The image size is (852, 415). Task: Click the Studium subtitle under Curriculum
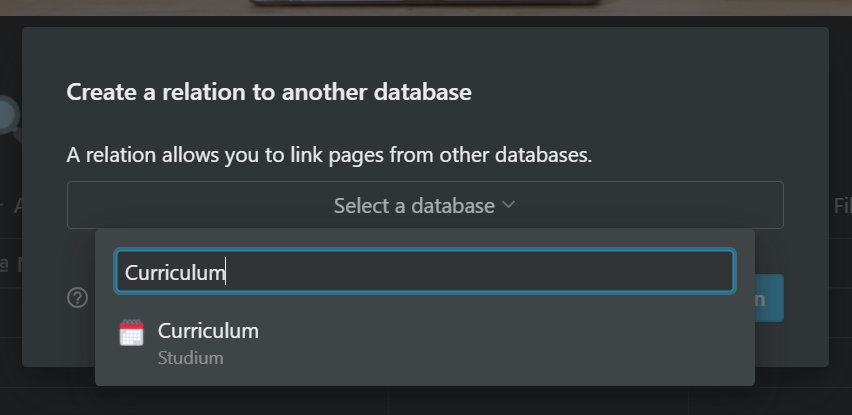pos(190,358)
